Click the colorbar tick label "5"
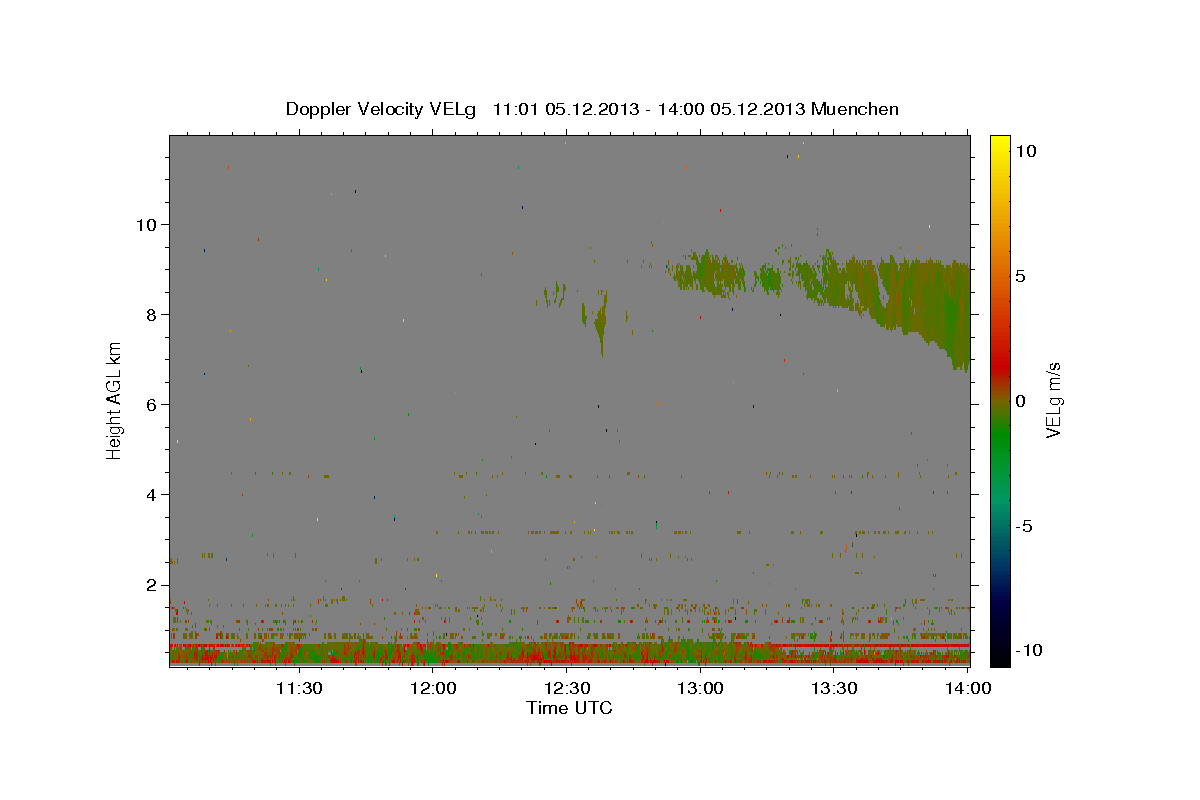The width and height of the screenshot is (1200, 800). pyautogui.click(x=1019, y=276)
